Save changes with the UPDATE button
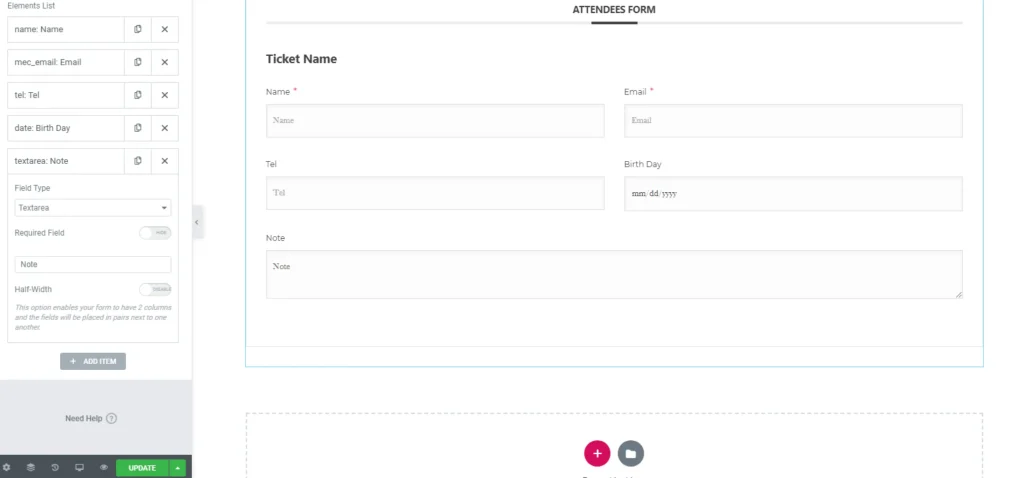 tap(142, 468)
